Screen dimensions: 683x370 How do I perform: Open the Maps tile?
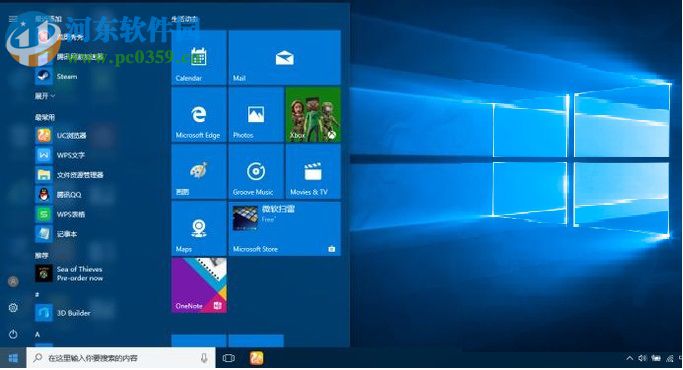[199, 228]
